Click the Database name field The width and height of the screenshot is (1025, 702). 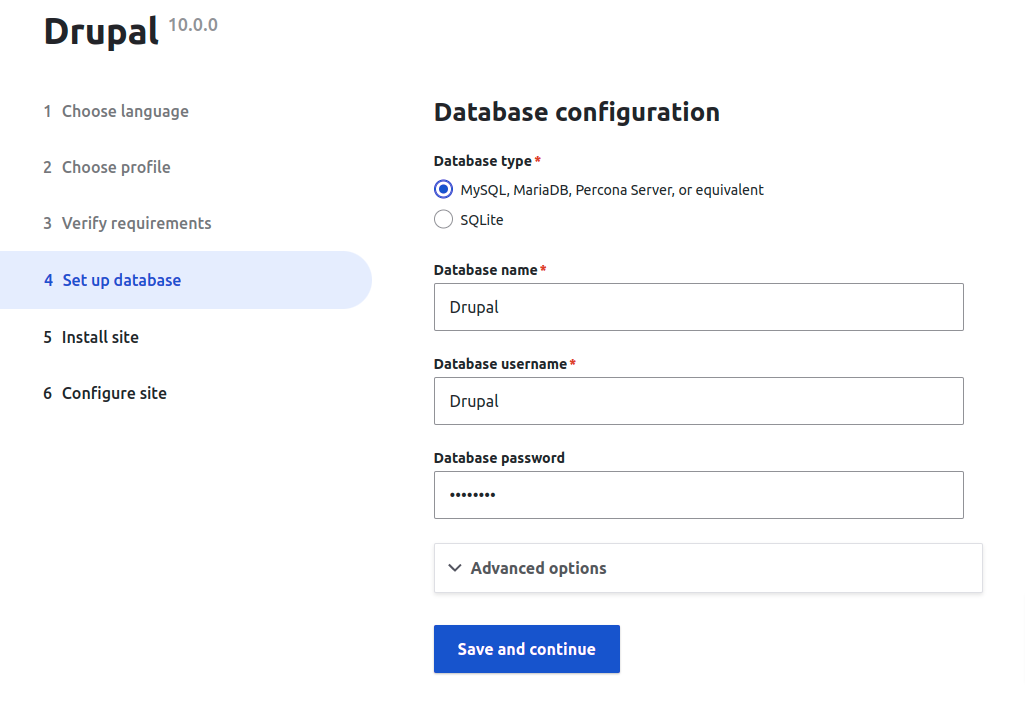click(x=698, y=307)
